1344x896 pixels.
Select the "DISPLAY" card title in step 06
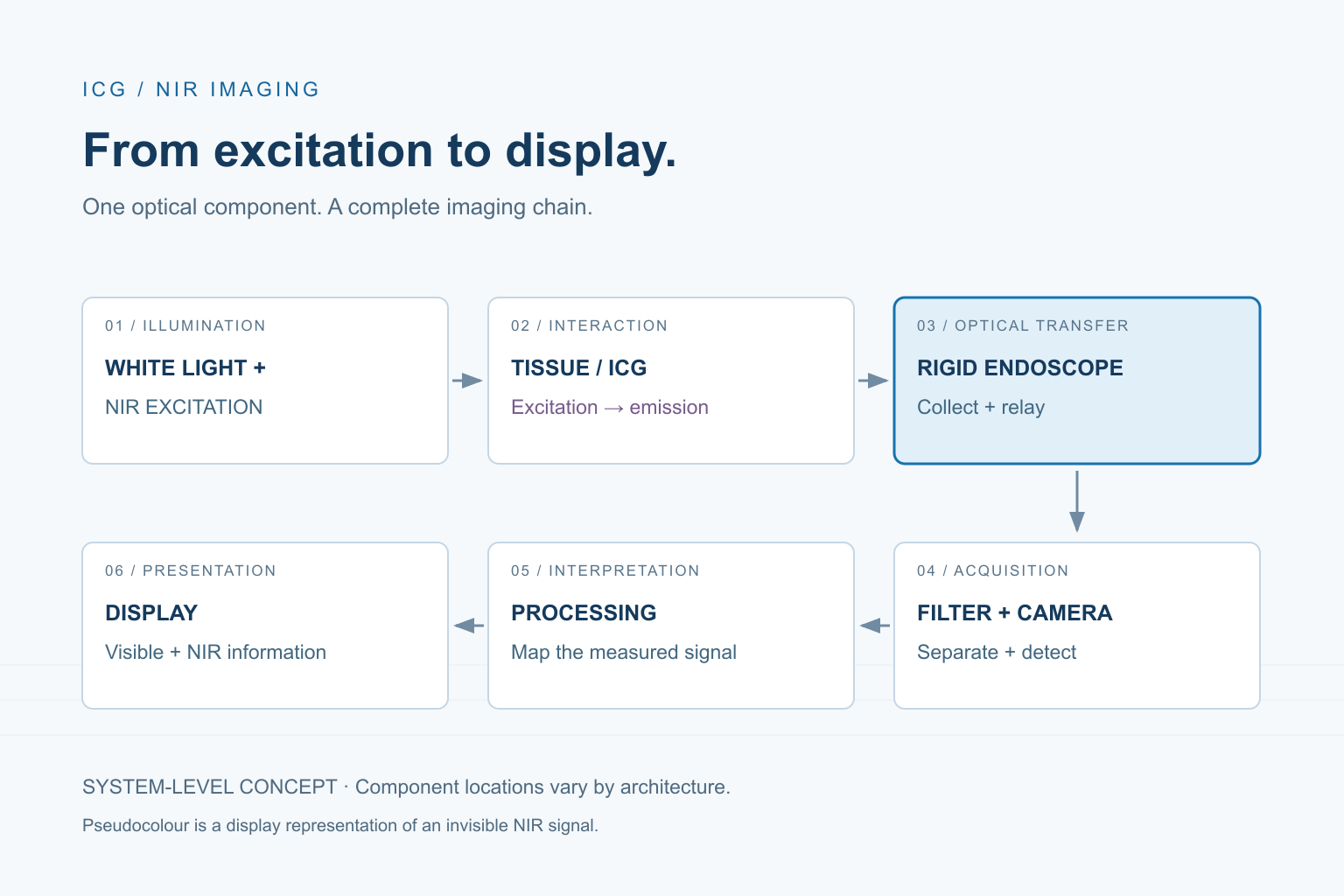(x=151, y=612)
